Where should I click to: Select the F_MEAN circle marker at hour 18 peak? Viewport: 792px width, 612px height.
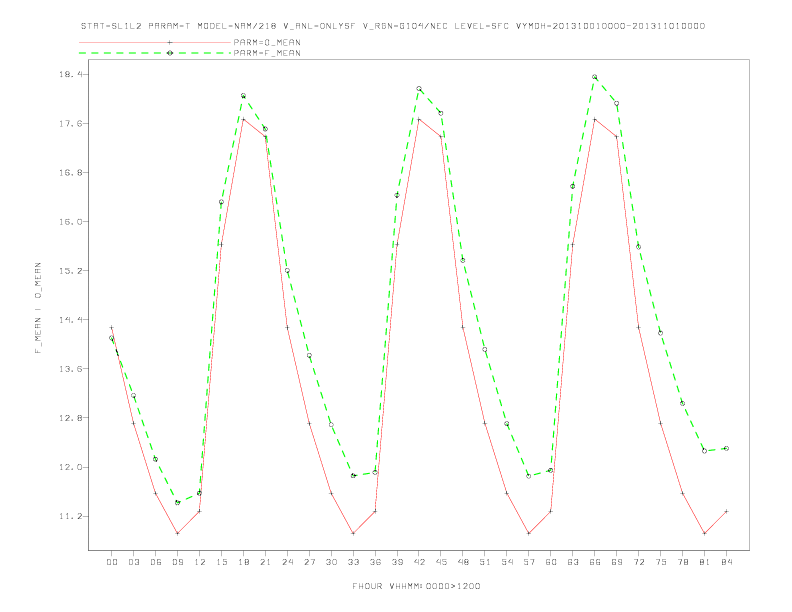243,95
